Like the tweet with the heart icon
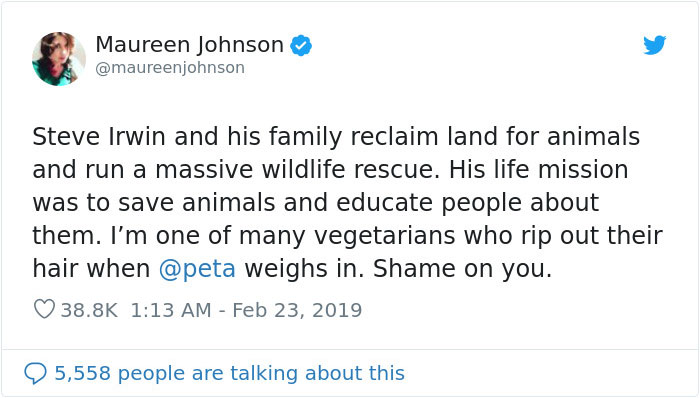The width and height of the screenshot is (700, 398). pos(44,309)
